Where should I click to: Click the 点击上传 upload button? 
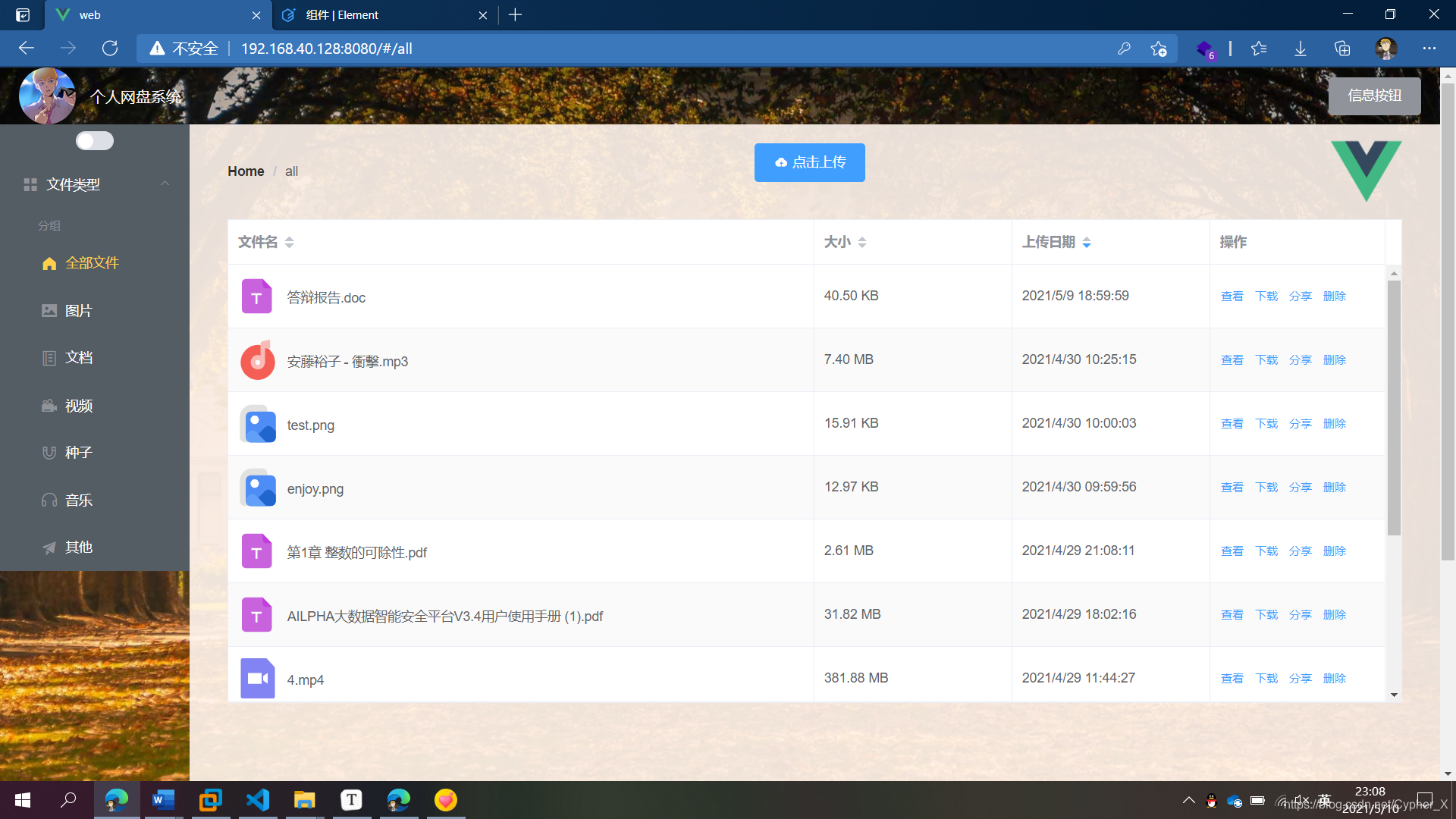tap(809, 162)
